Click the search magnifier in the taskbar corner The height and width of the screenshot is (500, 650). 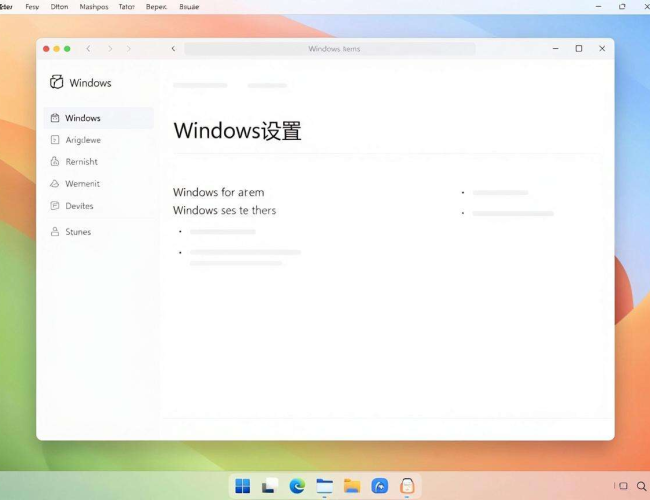(x=641, y=486)
